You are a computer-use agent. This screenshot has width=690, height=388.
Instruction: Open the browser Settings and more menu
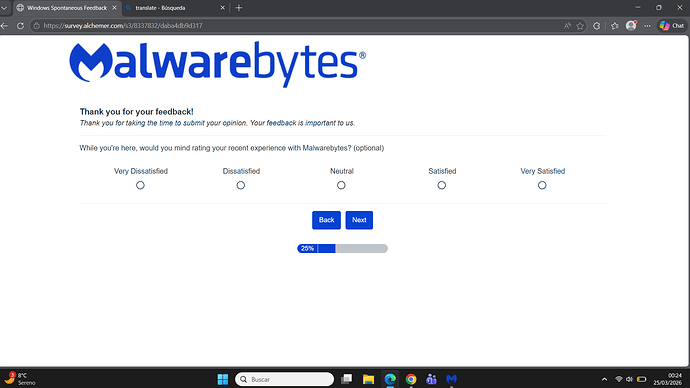[x=647, y=26]
